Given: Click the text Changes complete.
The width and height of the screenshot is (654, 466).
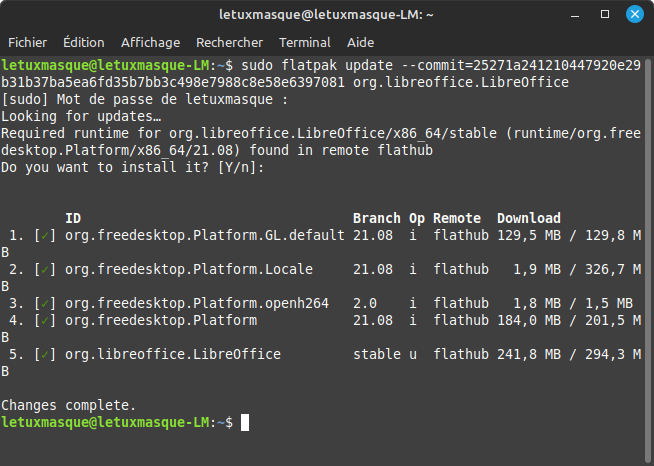Looking at the screenshot, I should tap(68, 405).
